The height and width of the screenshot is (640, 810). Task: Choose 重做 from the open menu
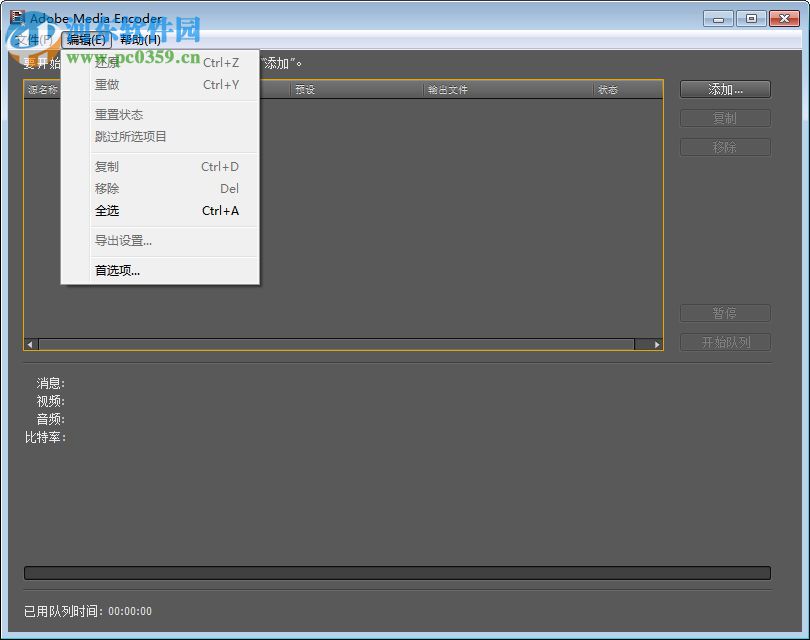pos(106,84)
